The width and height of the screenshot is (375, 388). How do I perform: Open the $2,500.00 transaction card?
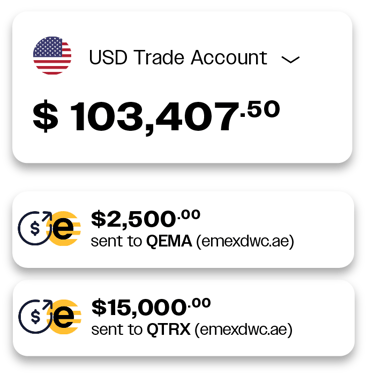(183, 229)
